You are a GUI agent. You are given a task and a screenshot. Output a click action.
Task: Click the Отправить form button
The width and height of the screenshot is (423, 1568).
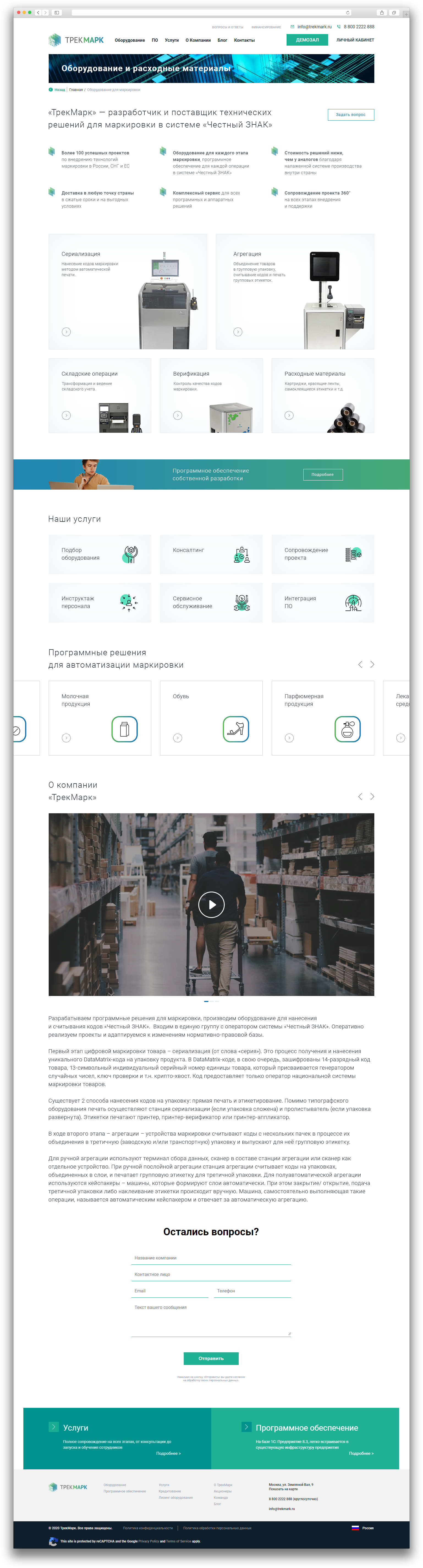click(211, 1359)
